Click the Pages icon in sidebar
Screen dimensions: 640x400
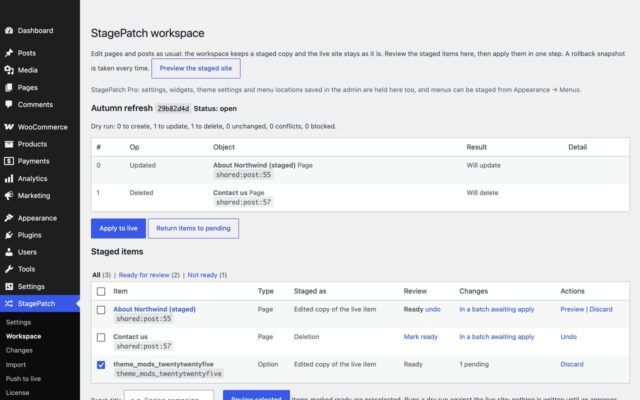(9, 87)
